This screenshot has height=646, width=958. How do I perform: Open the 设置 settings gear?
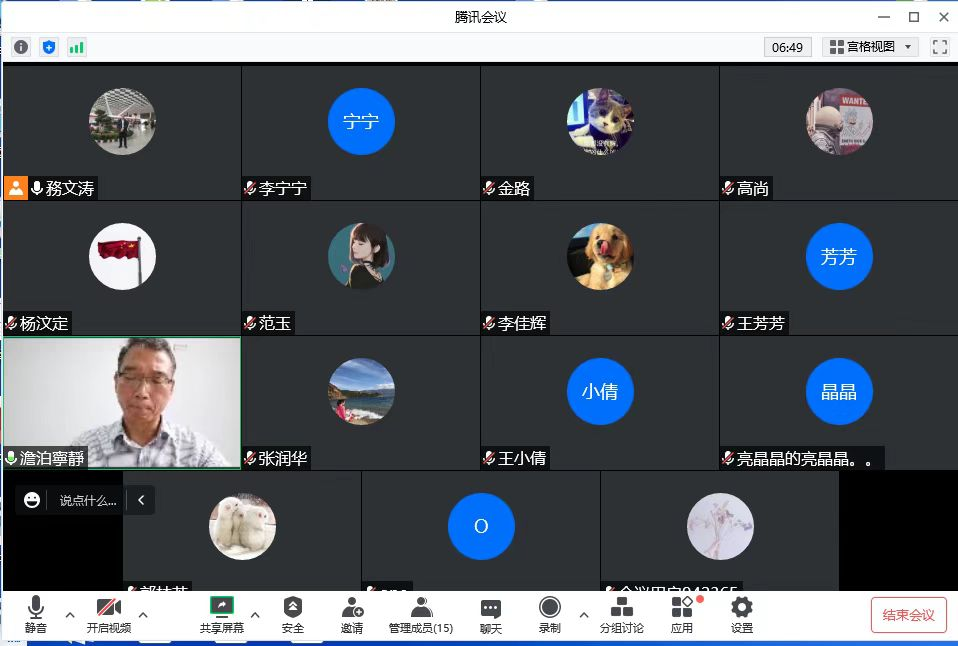(741, 615)
